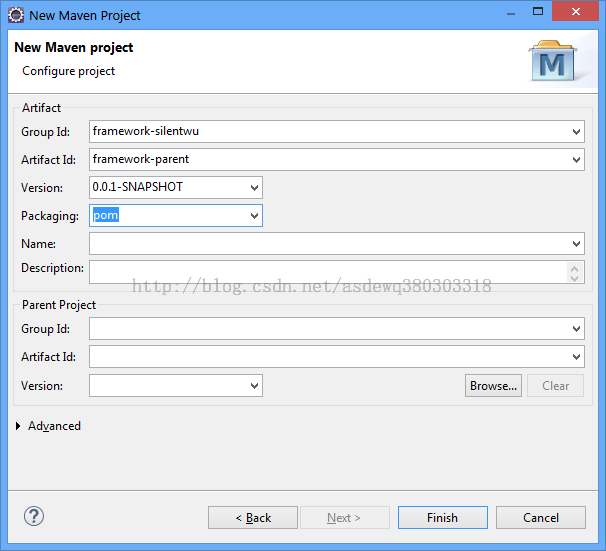Click the Description scrollbar down arrow

pos(574,278)
